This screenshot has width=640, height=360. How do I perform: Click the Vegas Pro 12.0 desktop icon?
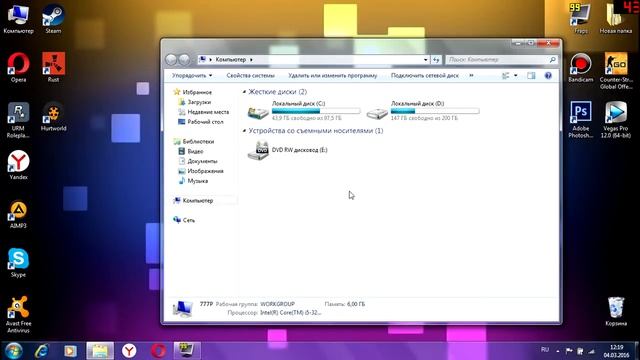click(x=616, y=120)
